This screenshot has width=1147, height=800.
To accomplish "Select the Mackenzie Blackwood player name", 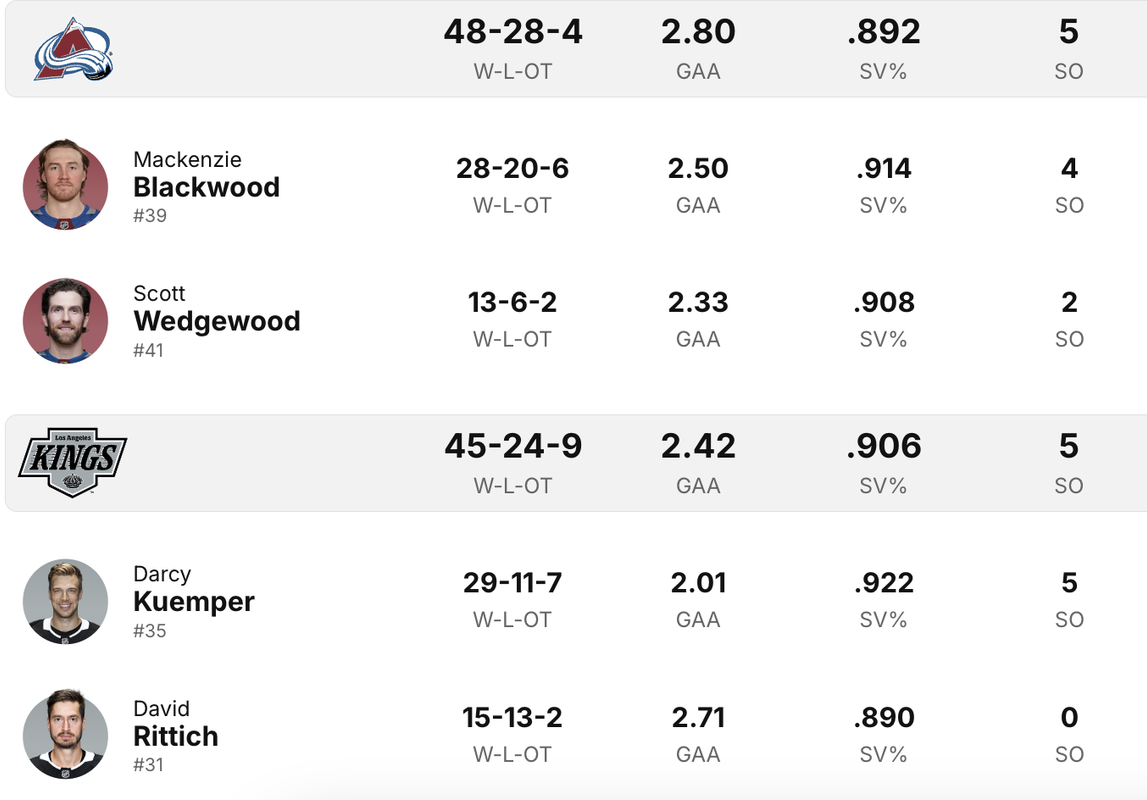I will point(206,175).
